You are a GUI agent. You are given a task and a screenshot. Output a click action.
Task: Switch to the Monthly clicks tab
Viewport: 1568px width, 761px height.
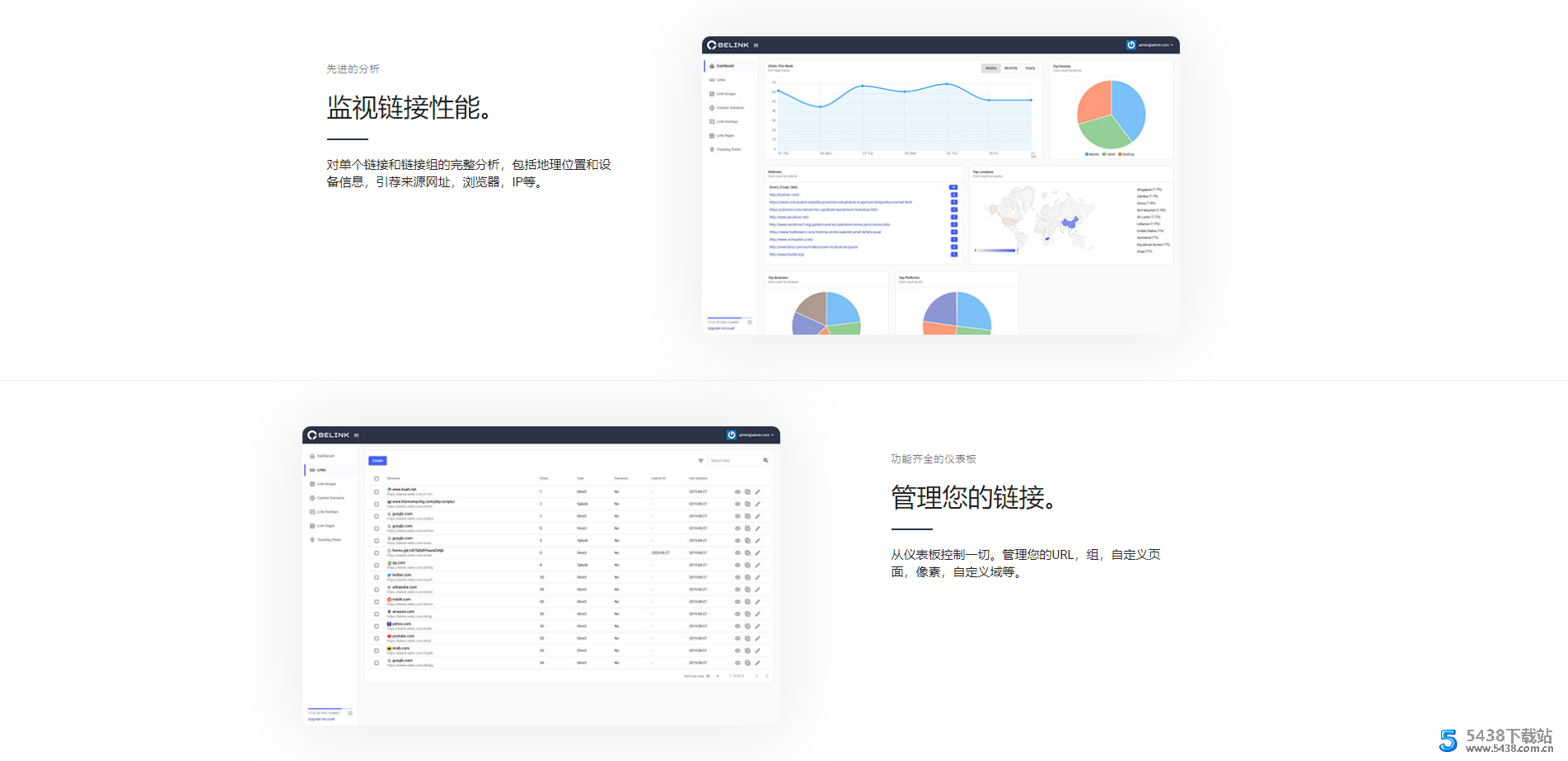pyautogui.click(x=1010, y=68)
